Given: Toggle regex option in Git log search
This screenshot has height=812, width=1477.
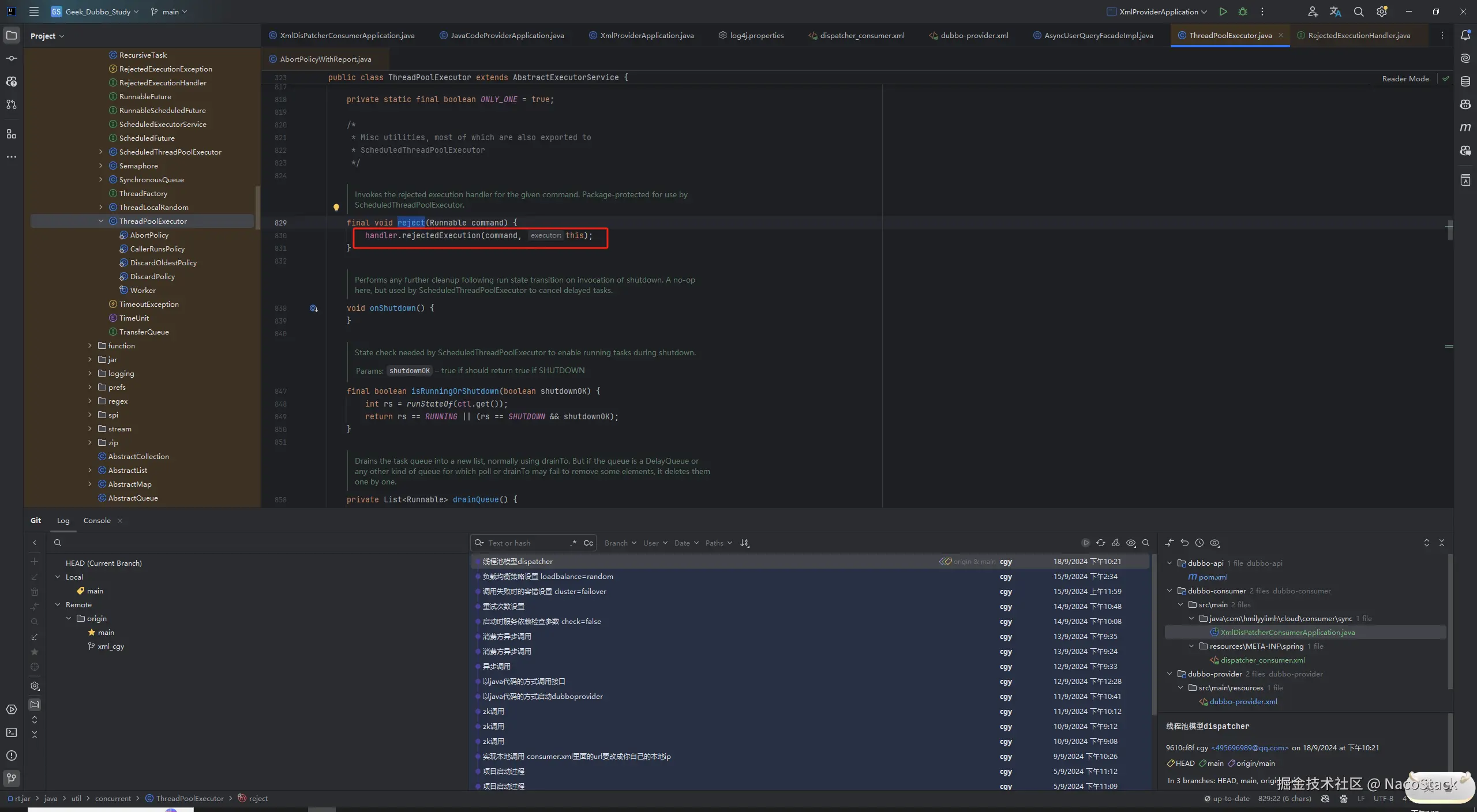Looking at the screenshot, I should click(x=573, y=543).
